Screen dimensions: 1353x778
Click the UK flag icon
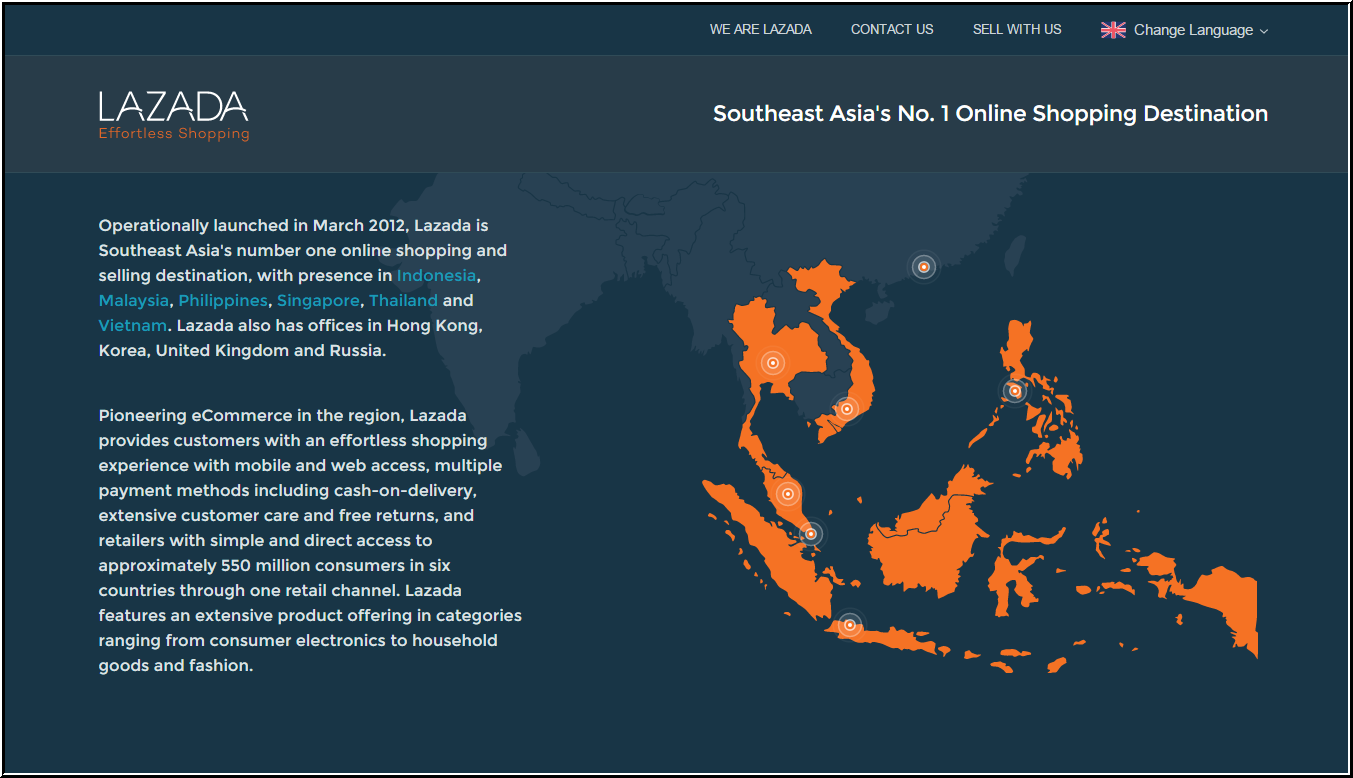(x=1113, y=30)
